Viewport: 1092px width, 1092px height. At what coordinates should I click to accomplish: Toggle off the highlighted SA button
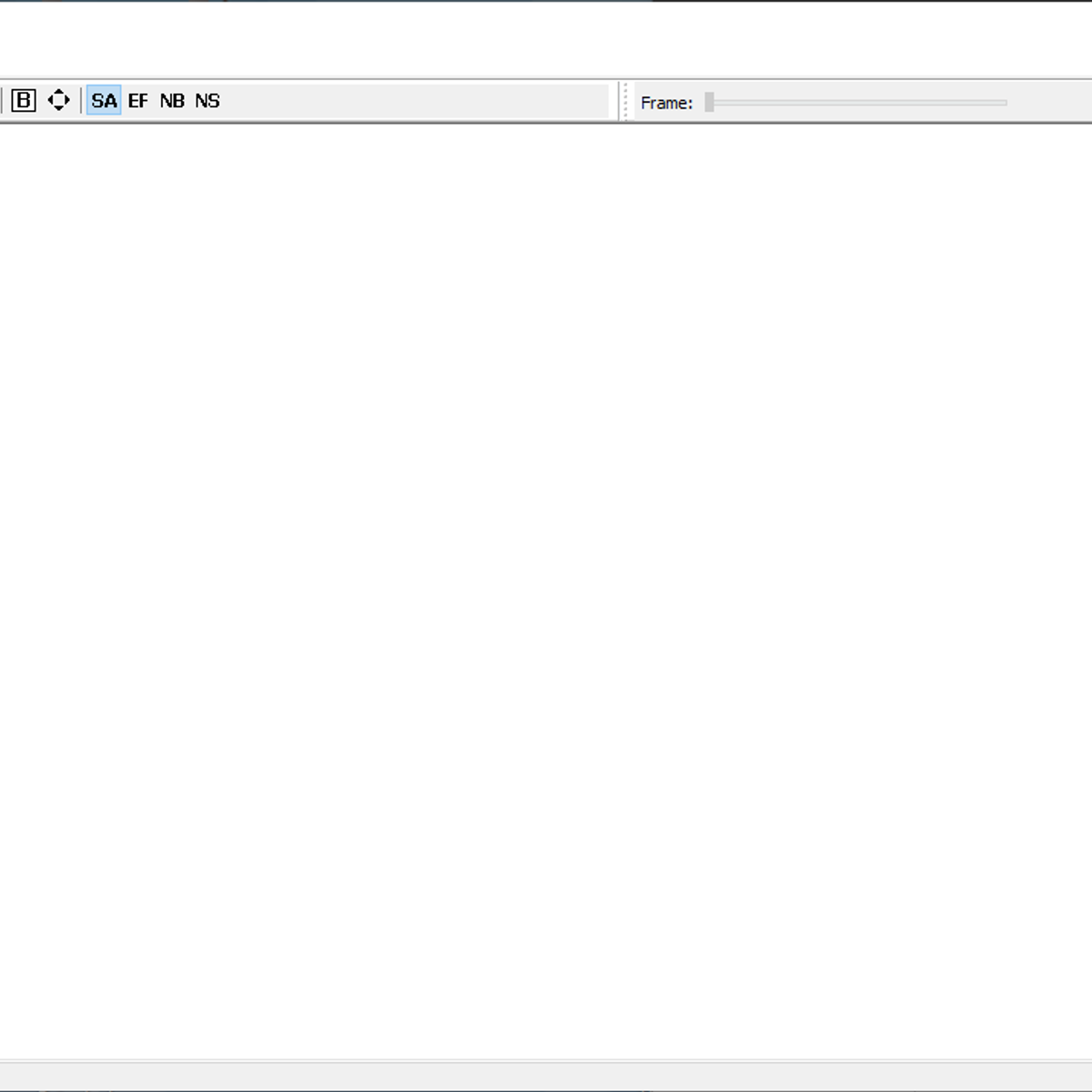(x=104, y=100)
